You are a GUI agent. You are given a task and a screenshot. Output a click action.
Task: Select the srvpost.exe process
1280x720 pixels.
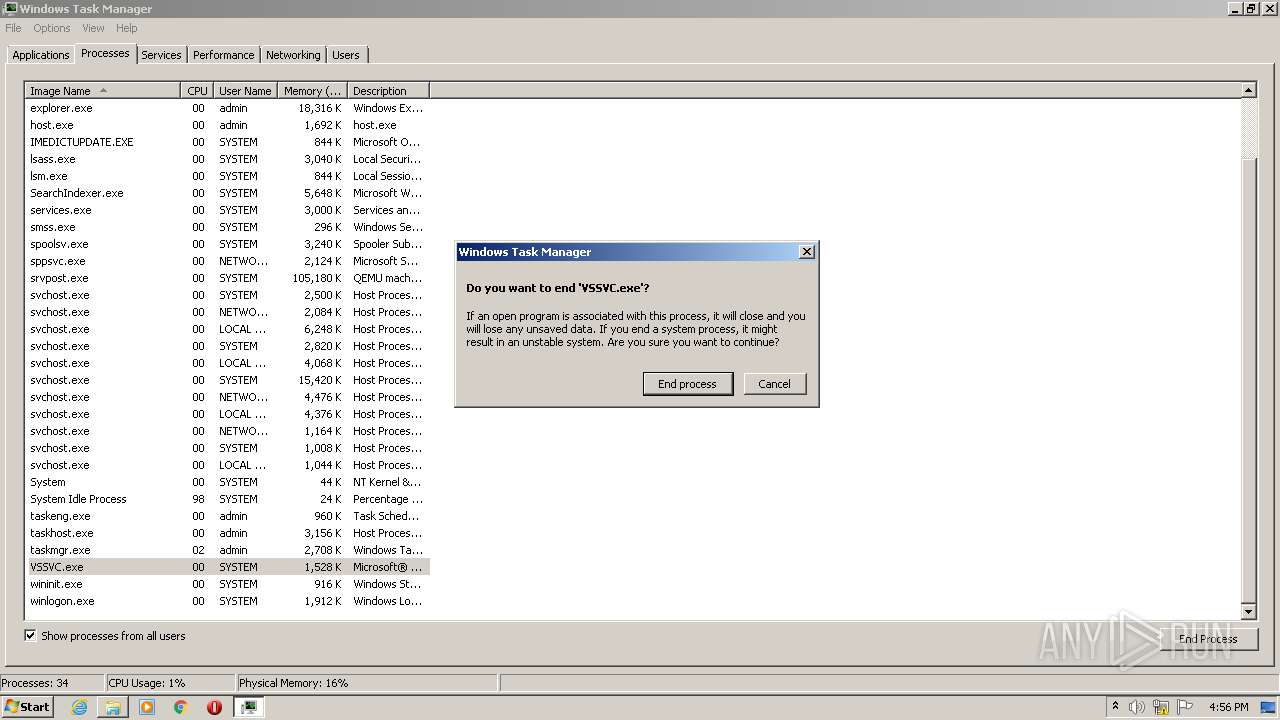pos(228,278)
